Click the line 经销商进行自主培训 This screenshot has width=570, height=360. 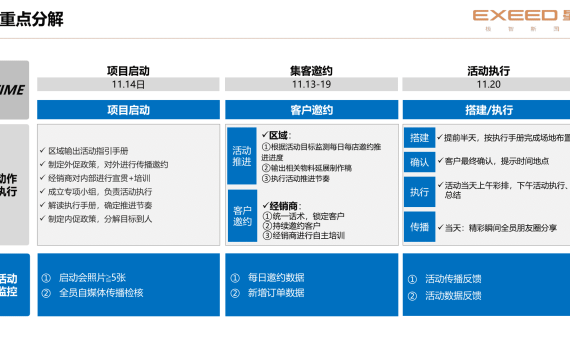click(304, 235)
